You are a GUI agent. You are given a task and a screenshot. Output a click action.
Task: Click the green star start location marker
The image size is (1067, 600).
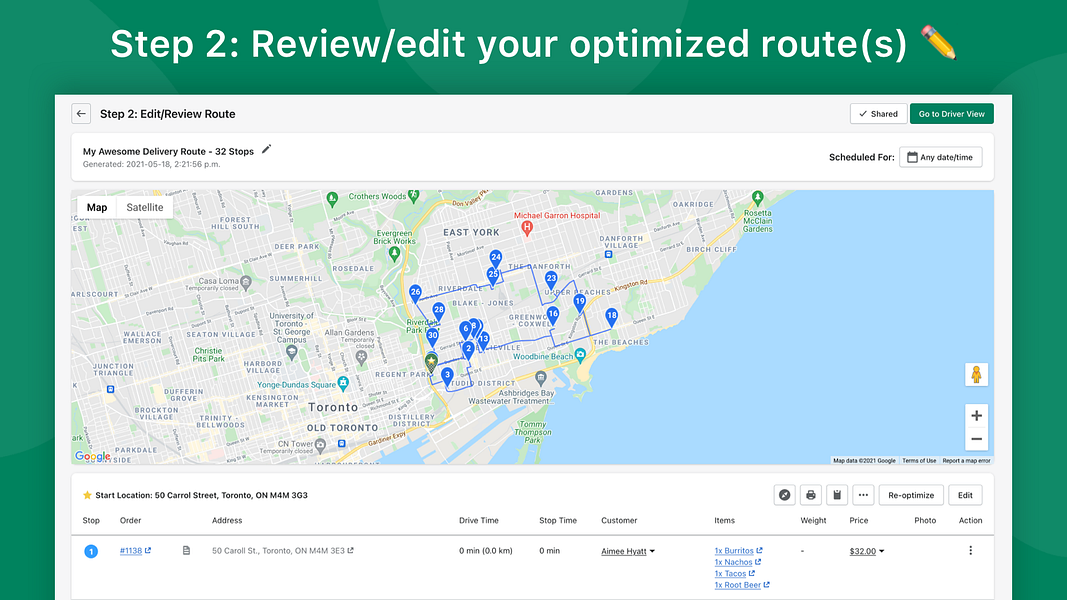(x=431, y=362)
